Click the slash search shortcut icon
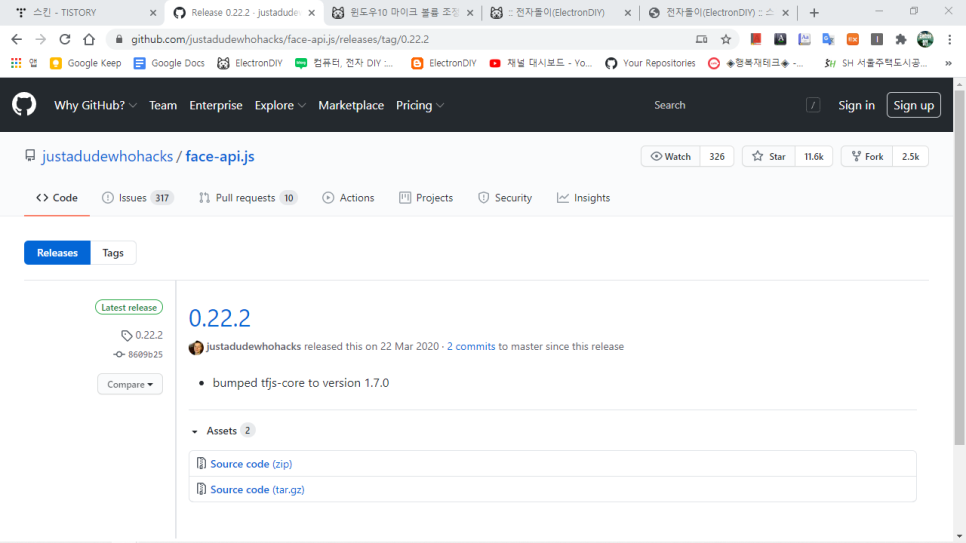966x543 pixels. (x=813, y=105)
